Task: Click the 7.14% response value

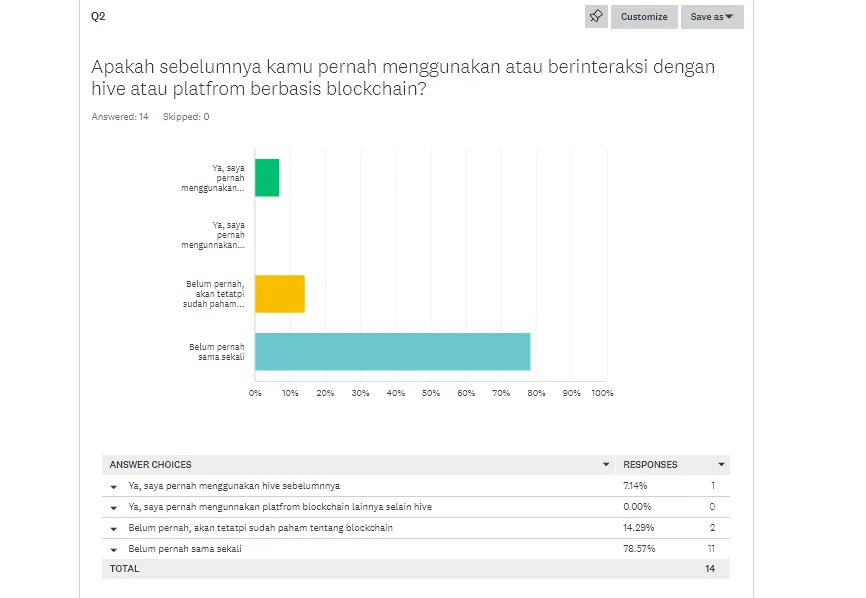Action: pos(635,486)
